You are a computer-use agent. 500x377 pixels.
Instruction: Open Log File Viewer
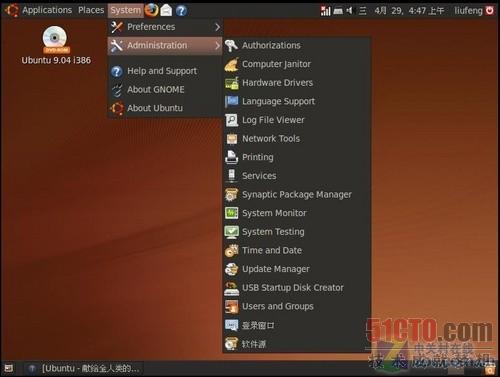pyautogui.click(x=297, y=120)
